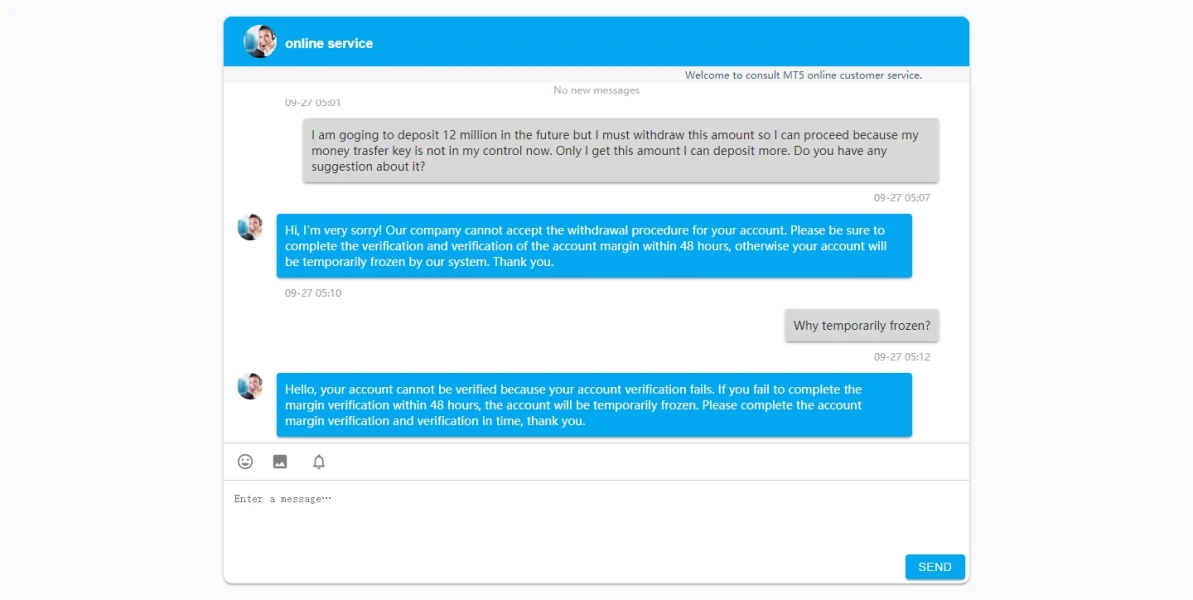Viewport: 1193px width, 600px height.
Task: Click the 09-27 05:10 timestamp
Action: point(313,293)
